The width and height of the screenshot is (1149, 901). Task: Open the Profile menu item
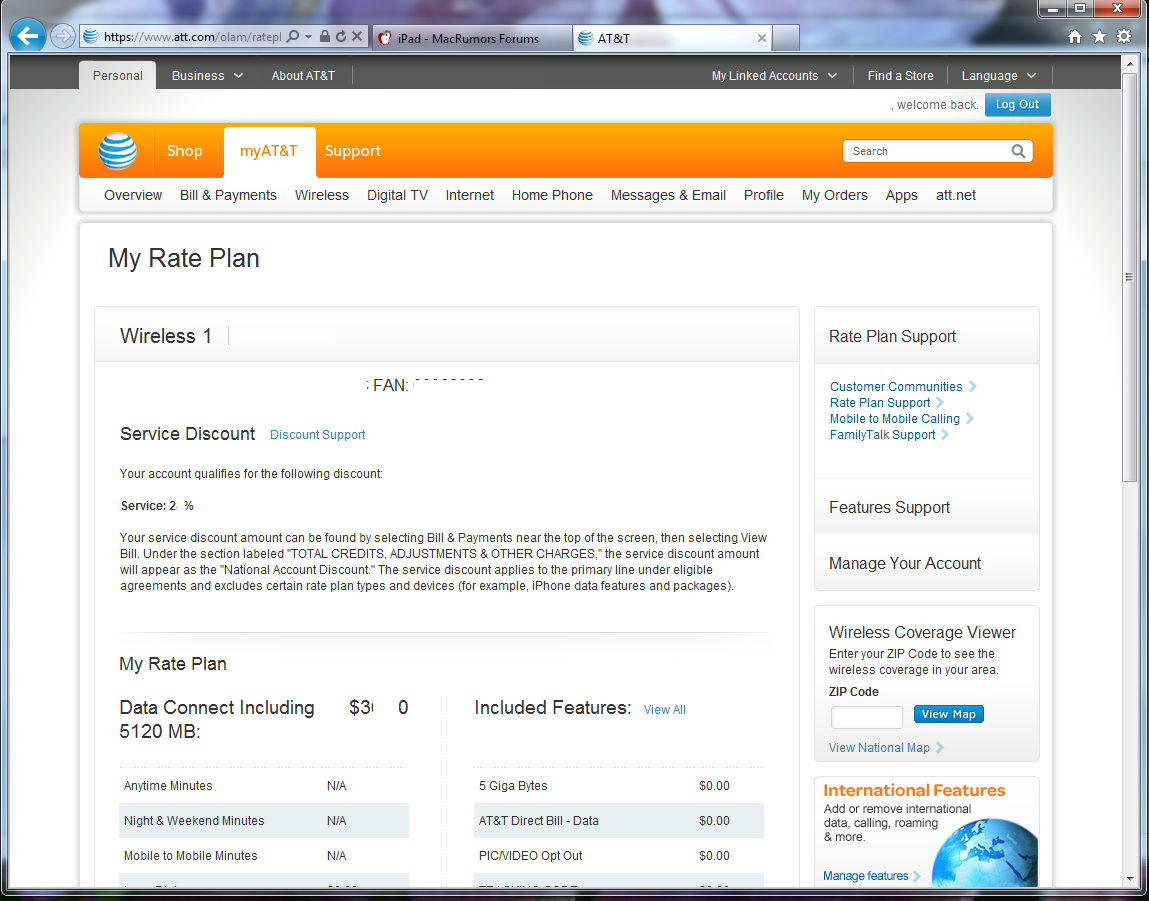click(x=764, y=195)
